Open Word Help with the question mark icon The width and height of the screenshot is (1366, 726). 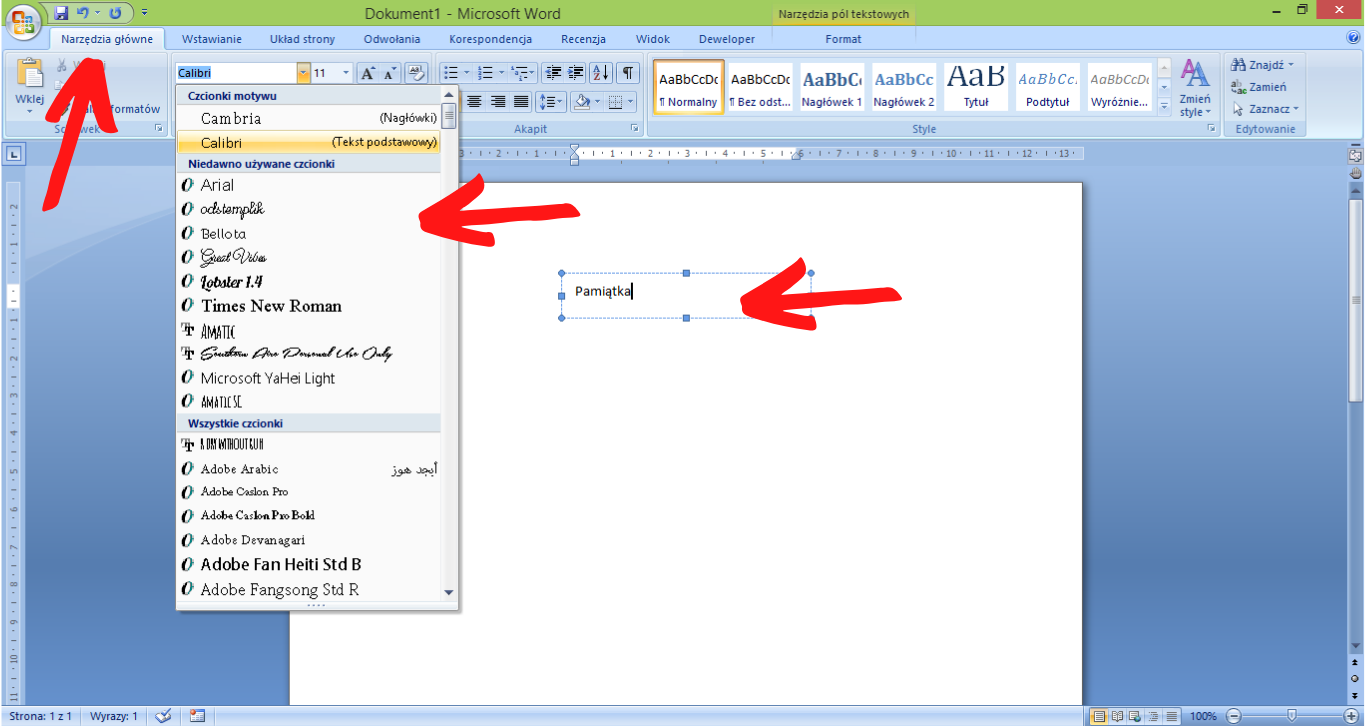[x=1353, y=38]
